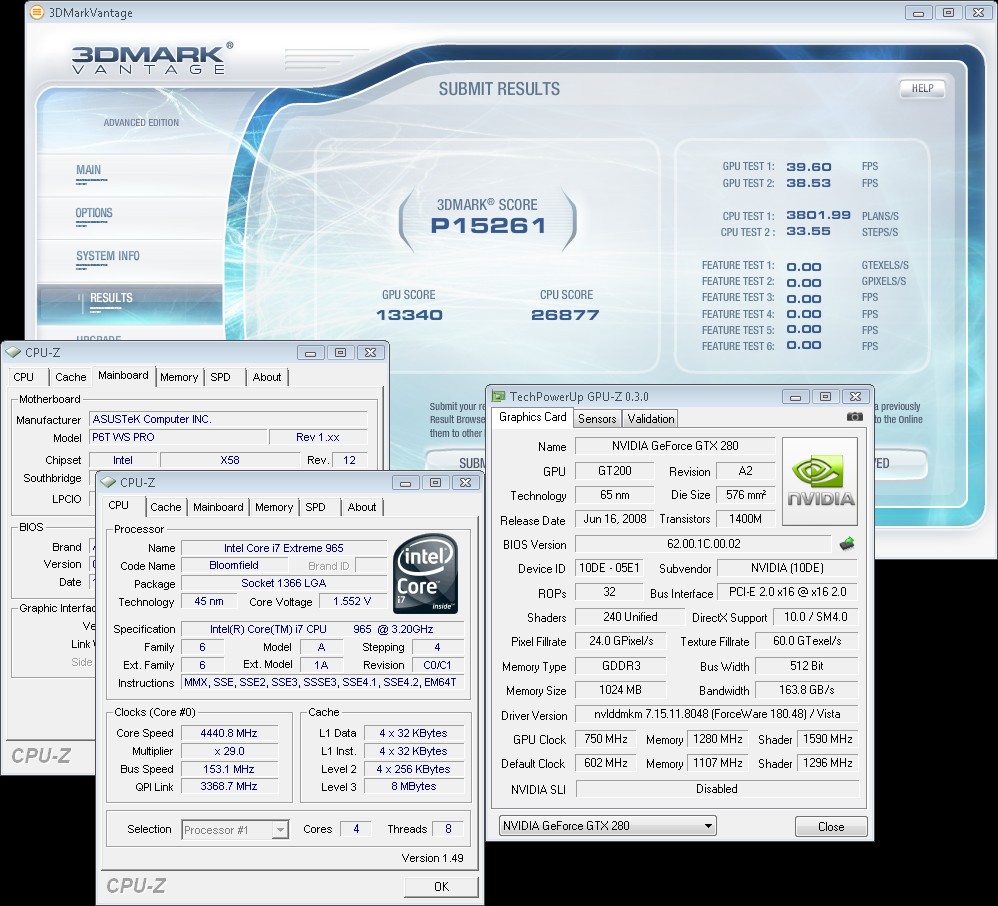Minimize the 3DMarkVantage window
Viewport: 998px width, 906px height.
coord(918,13)
